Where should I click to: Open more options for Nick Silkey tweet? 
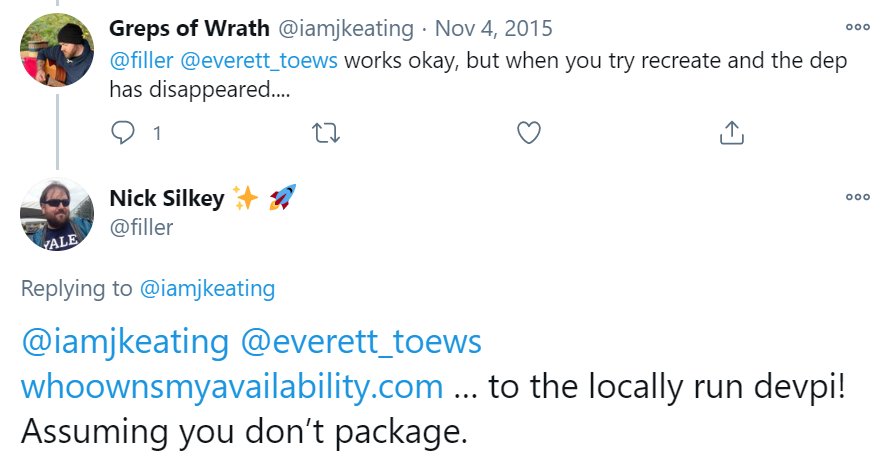(857, 197)
